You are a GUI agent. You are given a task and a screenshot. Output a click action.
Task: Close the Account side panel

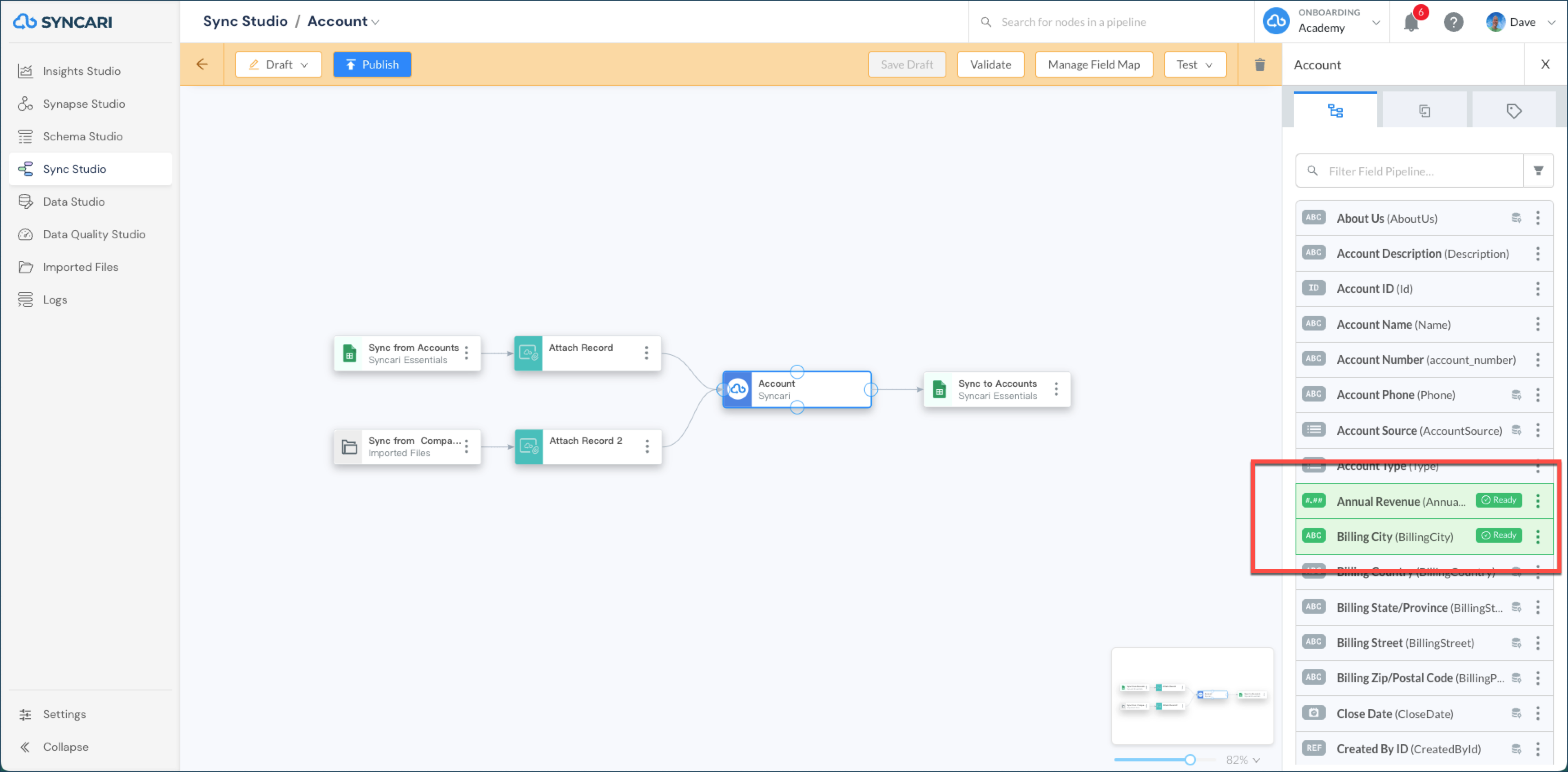(x=1545, y=64)
